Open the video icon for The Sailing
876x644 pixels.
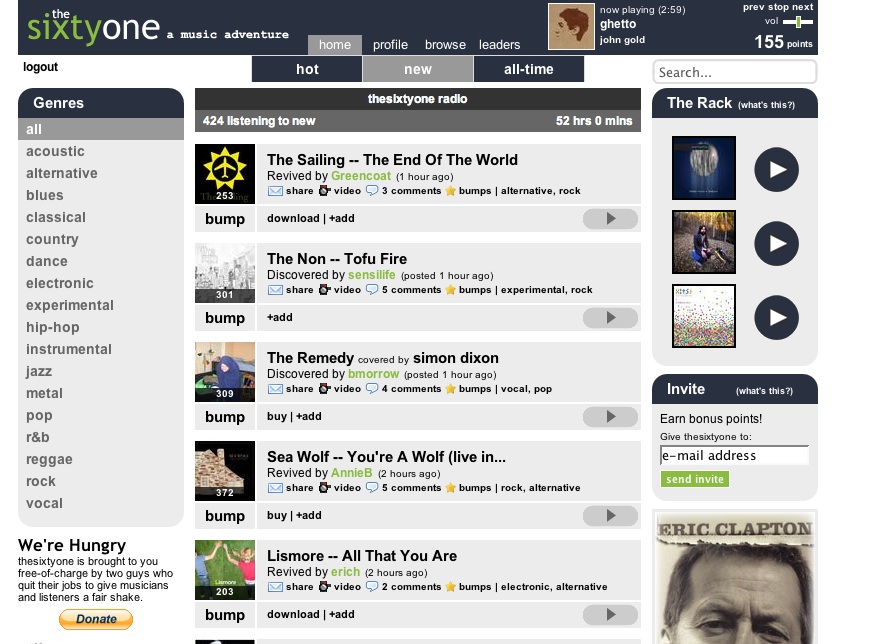coord(325,191)
